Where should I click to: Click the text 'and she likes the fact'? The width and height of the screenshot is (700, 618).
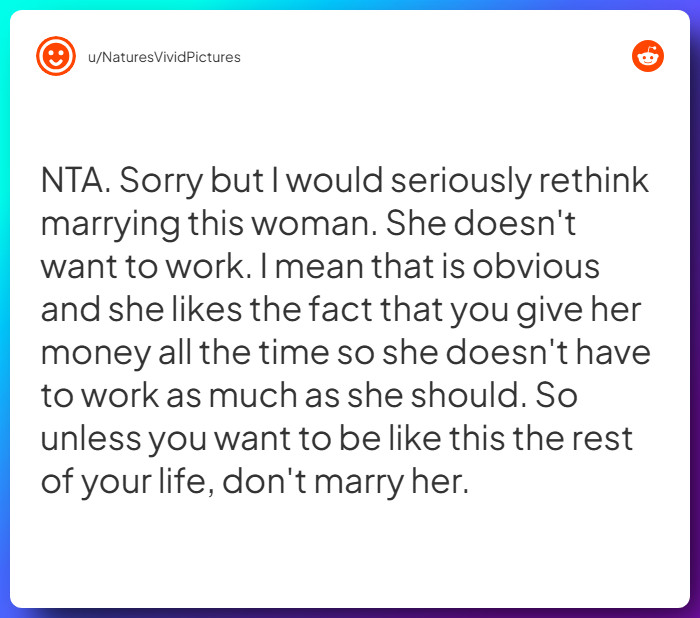[207, 309]
